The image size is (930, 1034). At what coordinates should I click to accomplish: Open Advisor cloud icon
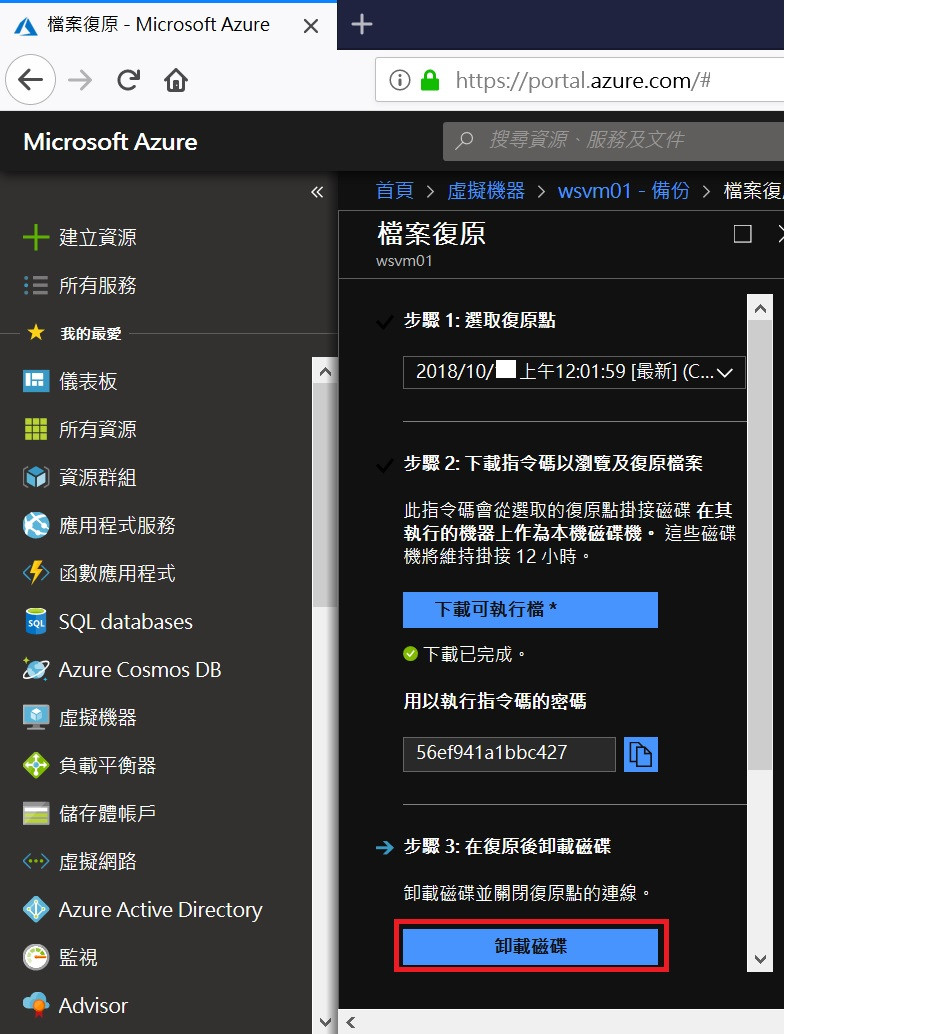point(36,1005)
